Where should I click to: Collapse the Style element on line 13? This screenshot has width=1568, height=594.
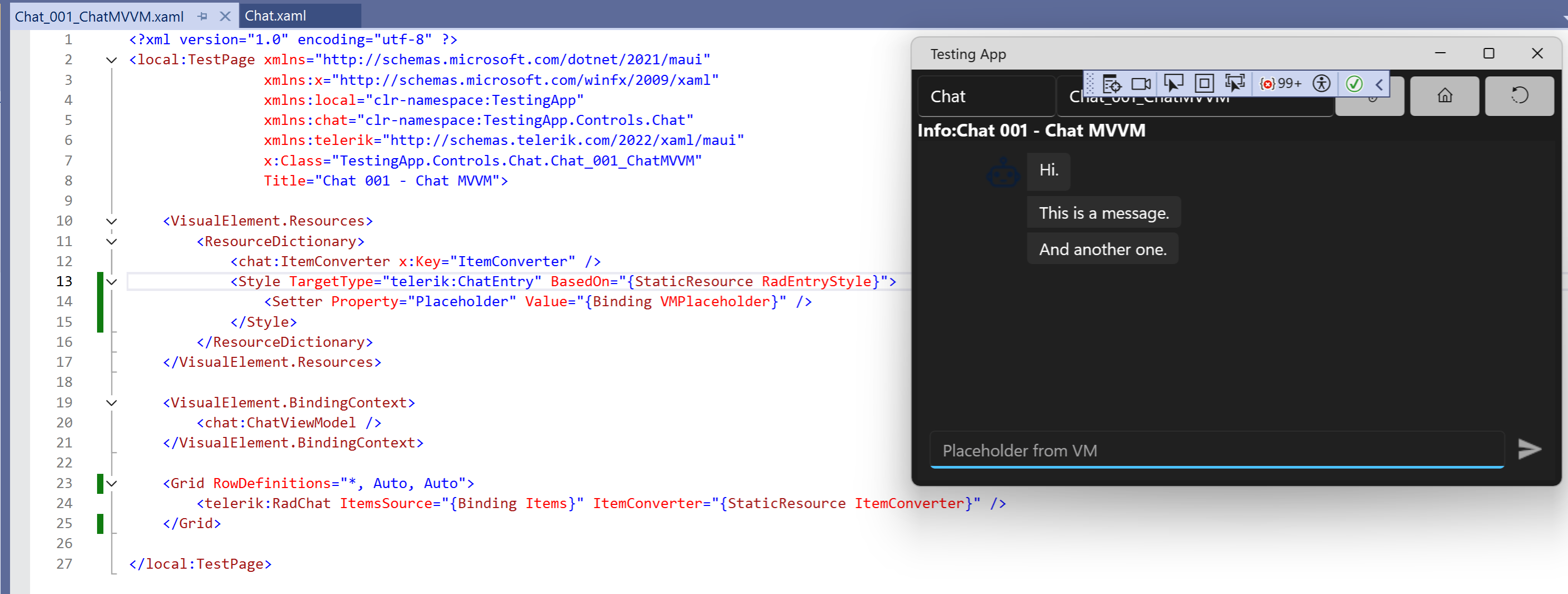point(111,281)
